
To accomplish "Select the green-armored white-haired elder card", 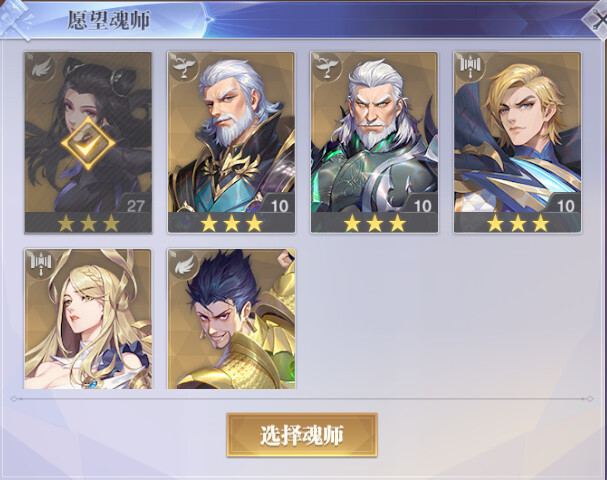I will pyautogui.click(x=374, y=142).
